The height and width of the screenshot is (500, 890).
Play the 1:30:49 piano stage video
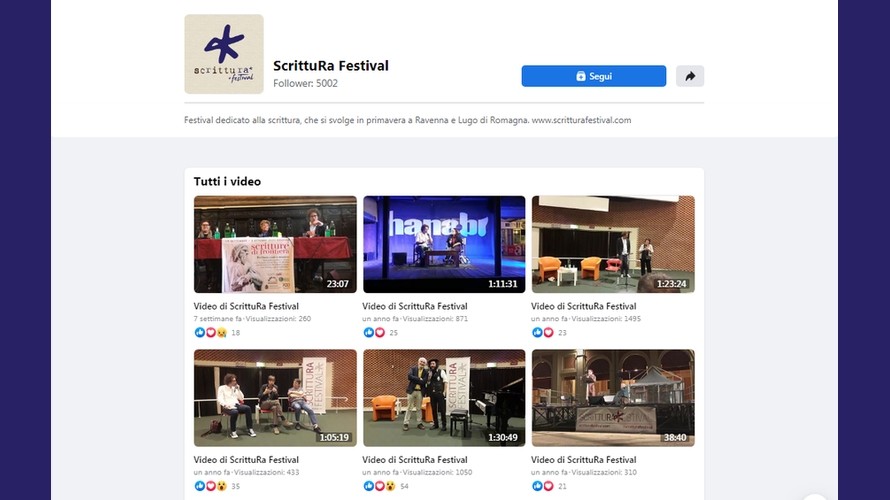click(x=444, y=398)
